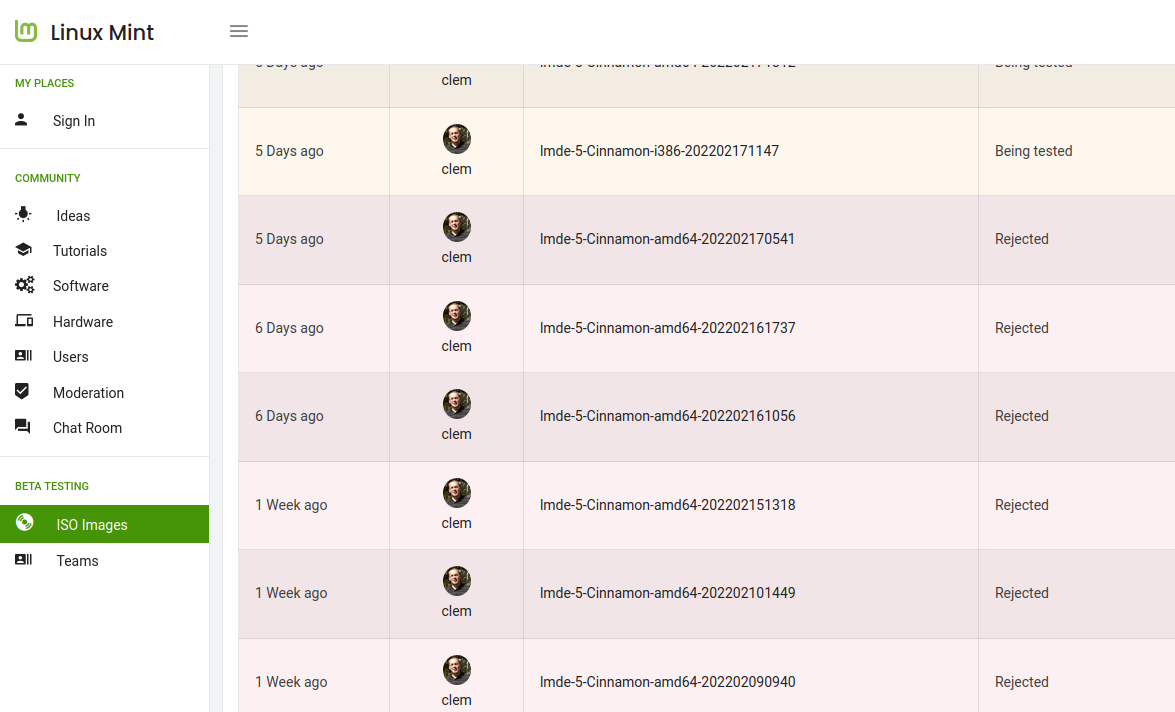Click the Linux Mint logo icon
1175x712 pixels.
click(25, 31)
